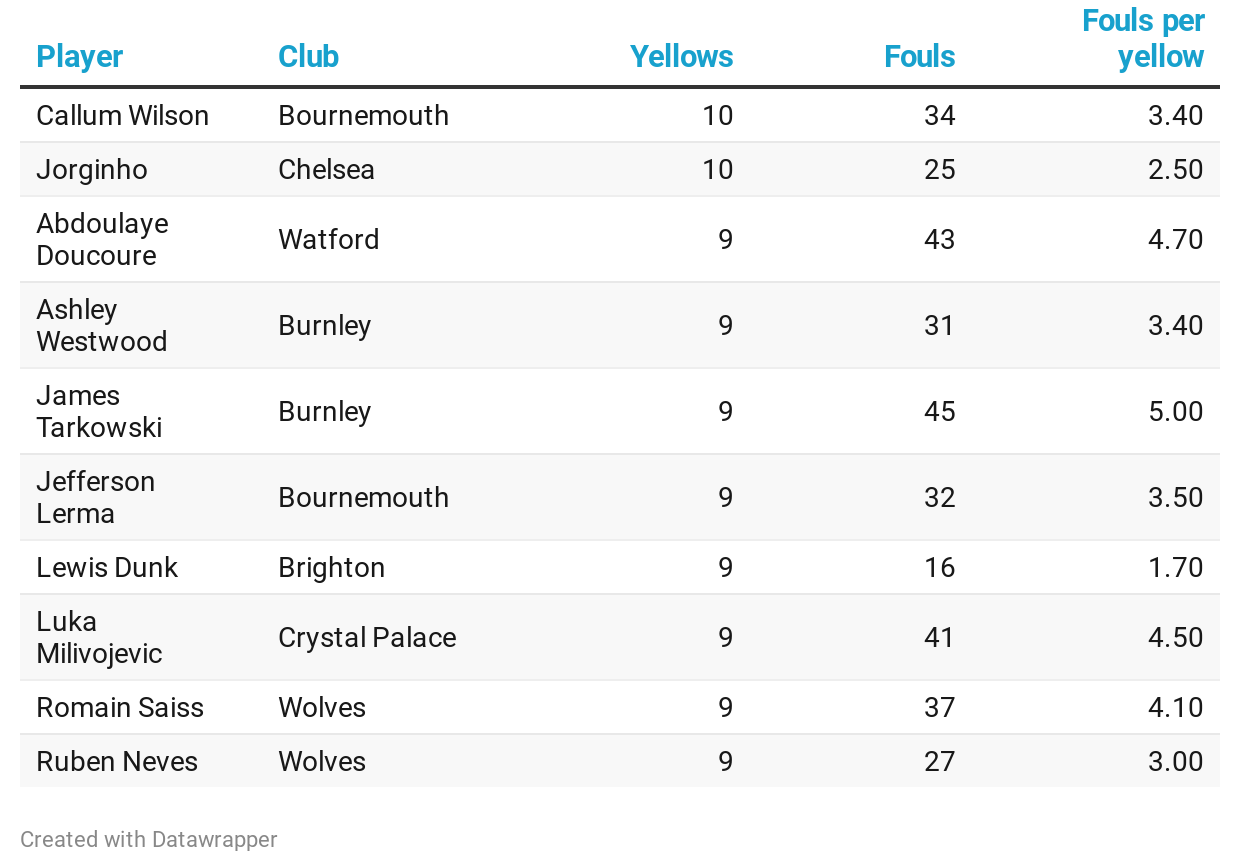Click the Fouls per yellow header
1240x867 pixels.
coord(1143,39)
